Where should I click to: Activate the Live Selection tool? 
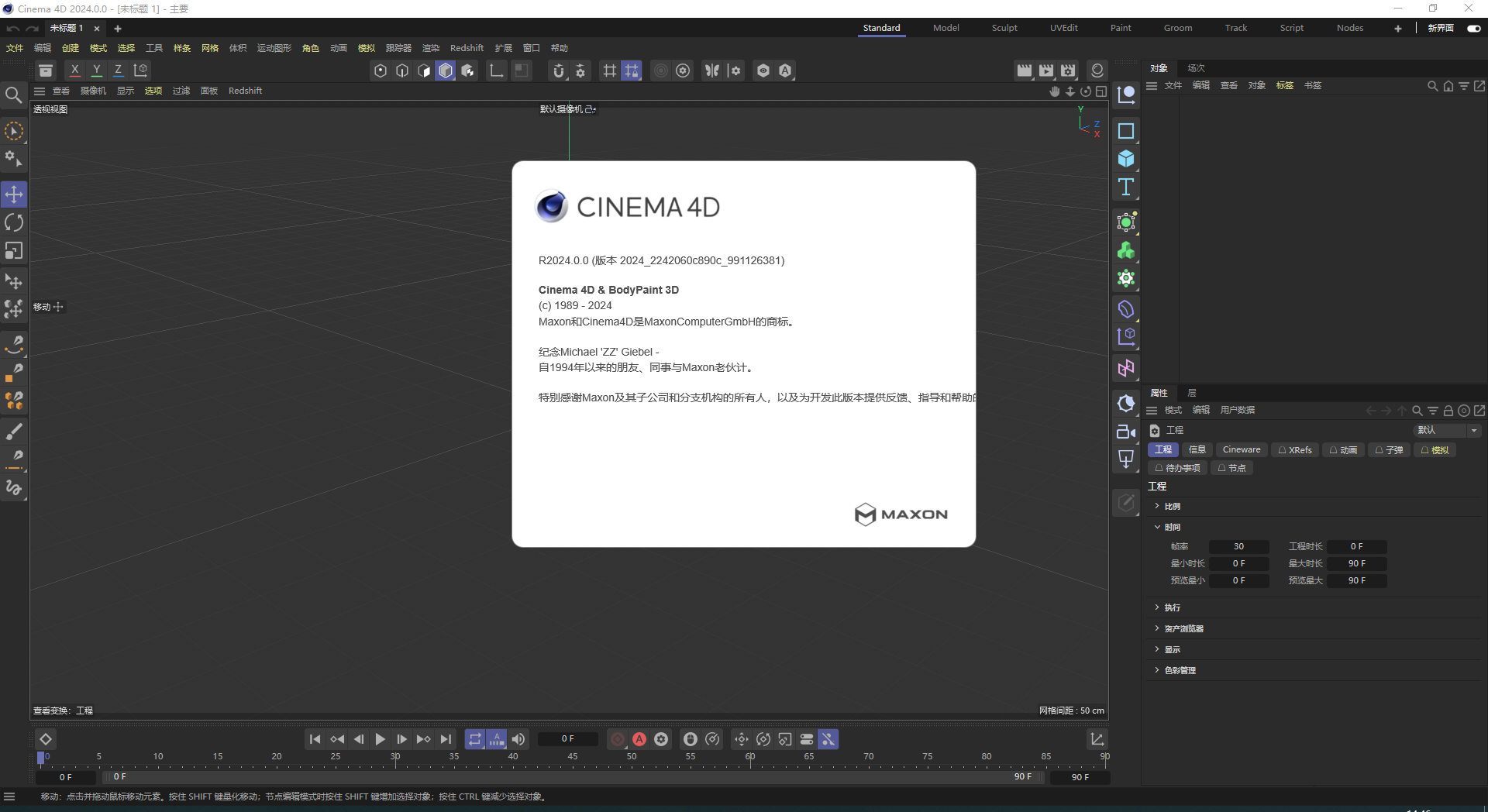point(14,132)
